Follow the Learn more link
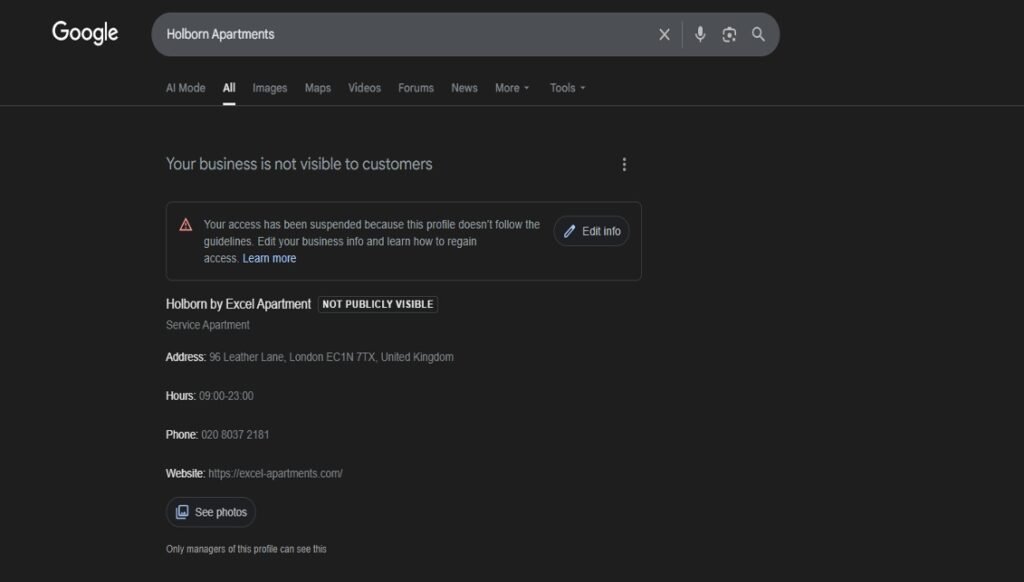The image size is (1024, 582). pyautogui.click(x=269, y=258)
